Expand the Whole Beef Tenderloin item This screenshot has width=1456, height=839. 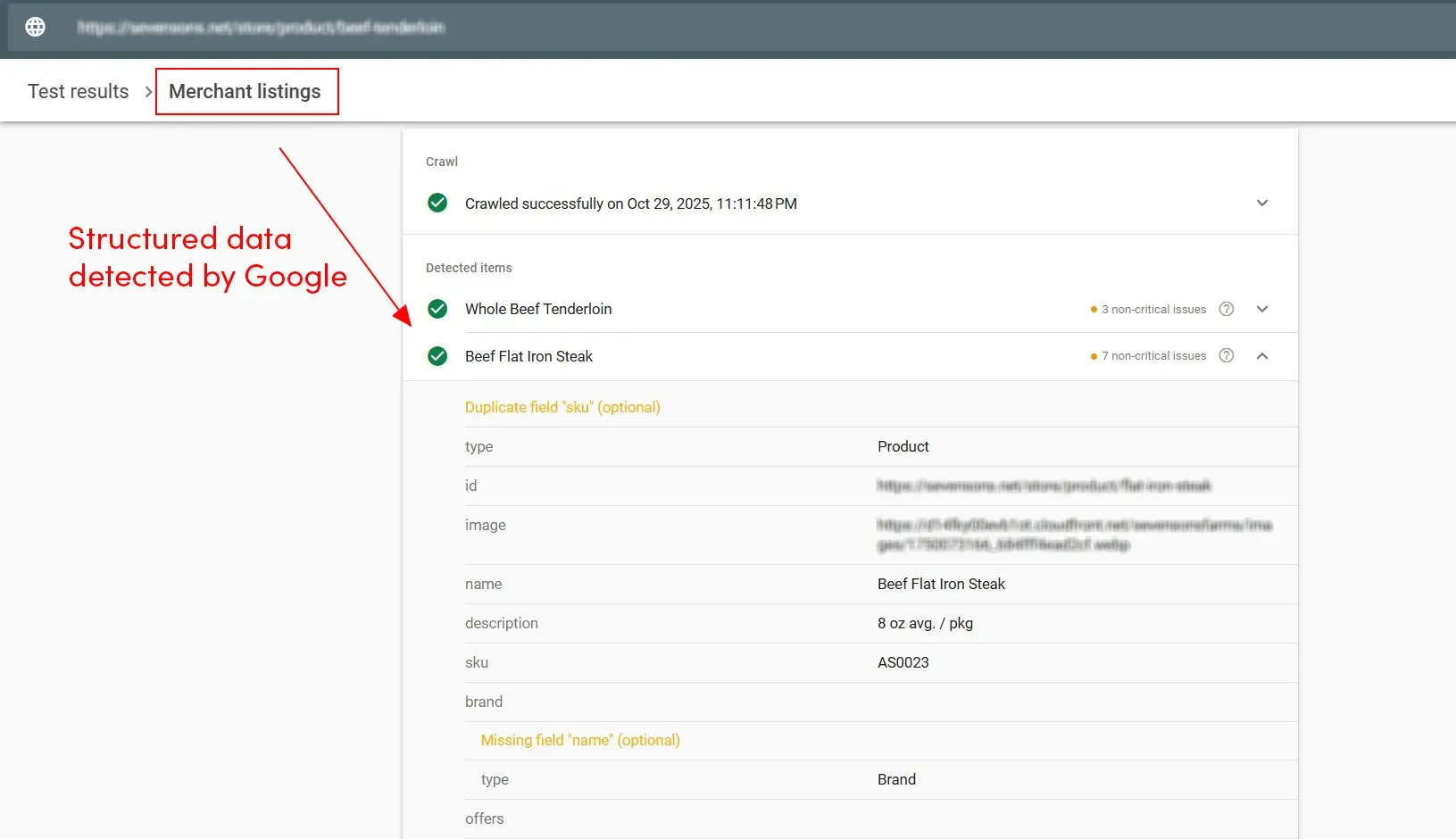point(1262,309)
